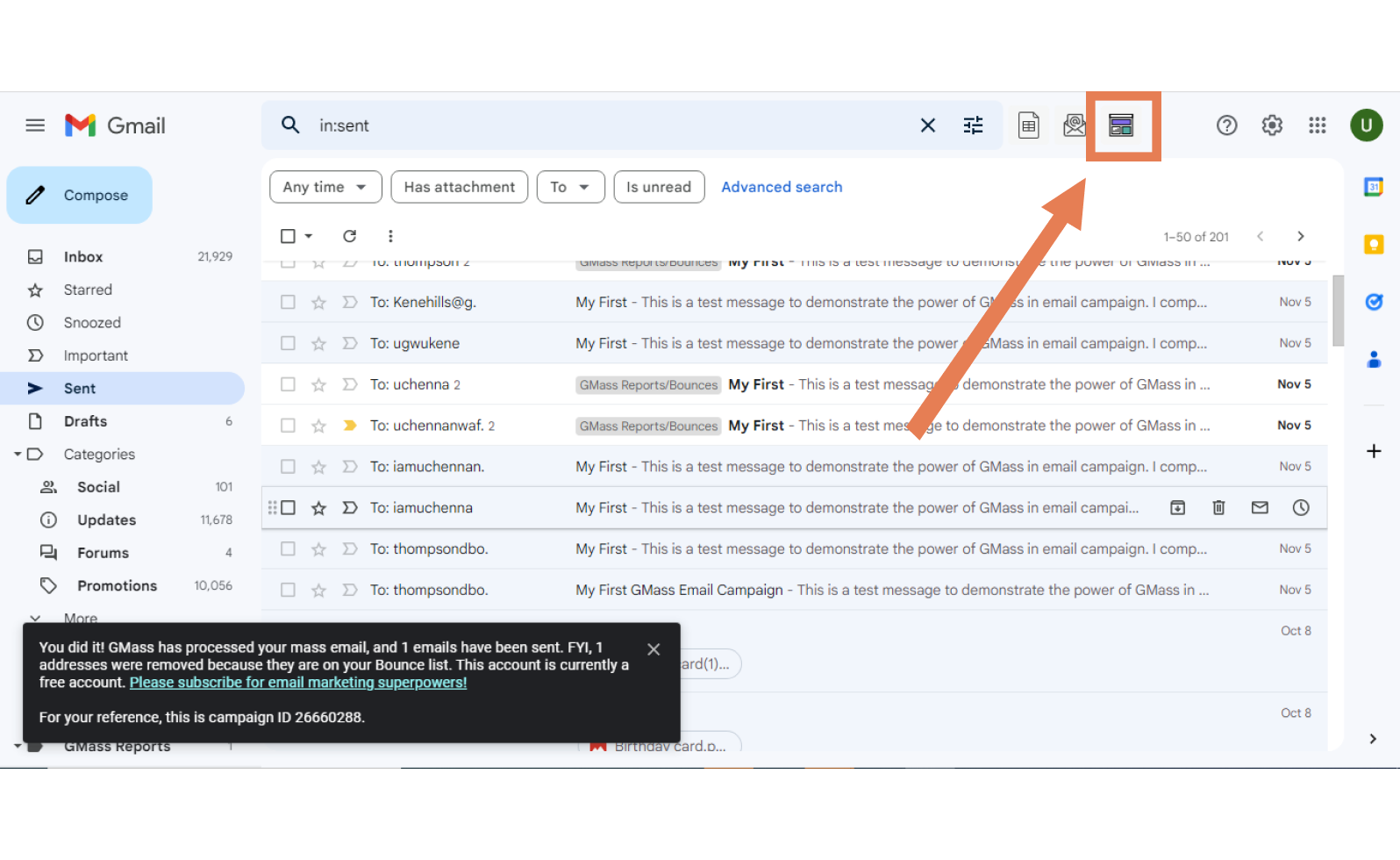Snooze the hovered iamuchenna message
1400x860 pixels.
(1301, 508)
